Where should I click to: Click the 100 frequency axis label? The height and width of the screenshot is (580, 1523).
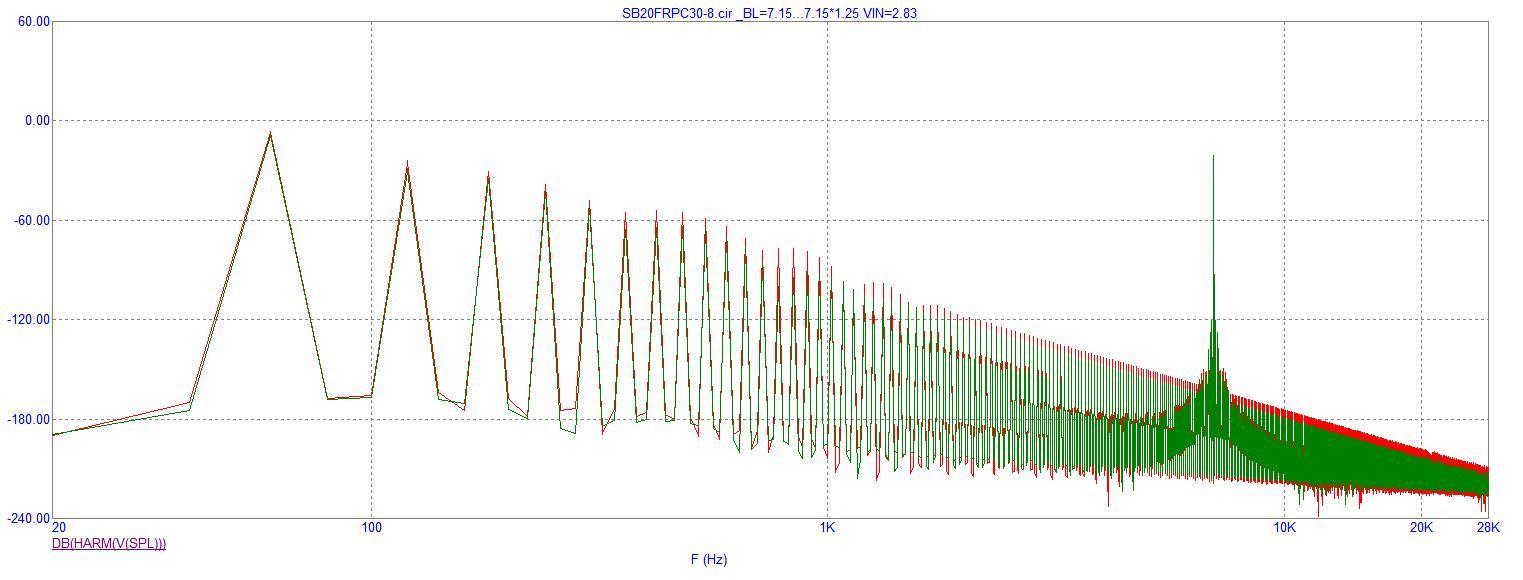(x=371, y=528)
